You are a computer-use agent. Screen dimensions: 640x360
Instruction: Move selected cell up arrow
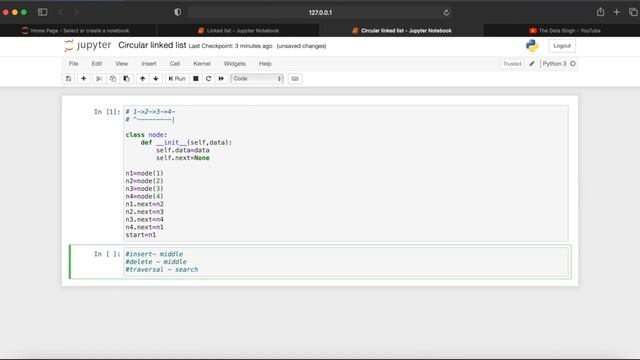(x=142, y=78)
